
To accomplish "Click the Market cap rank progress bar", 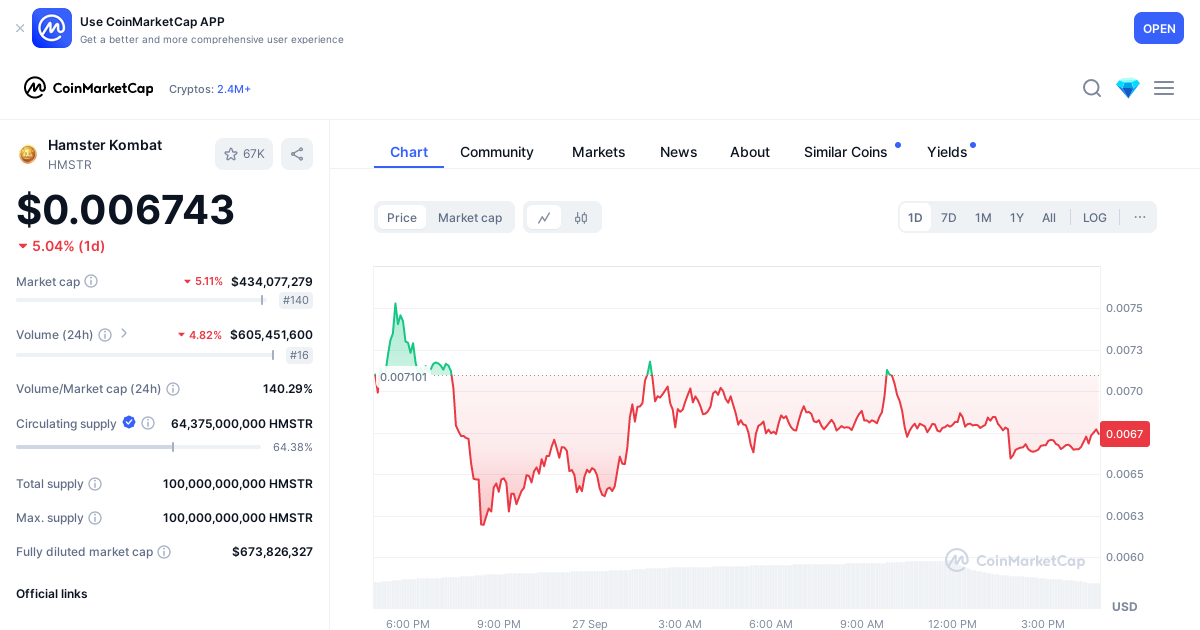I will 140,300.
